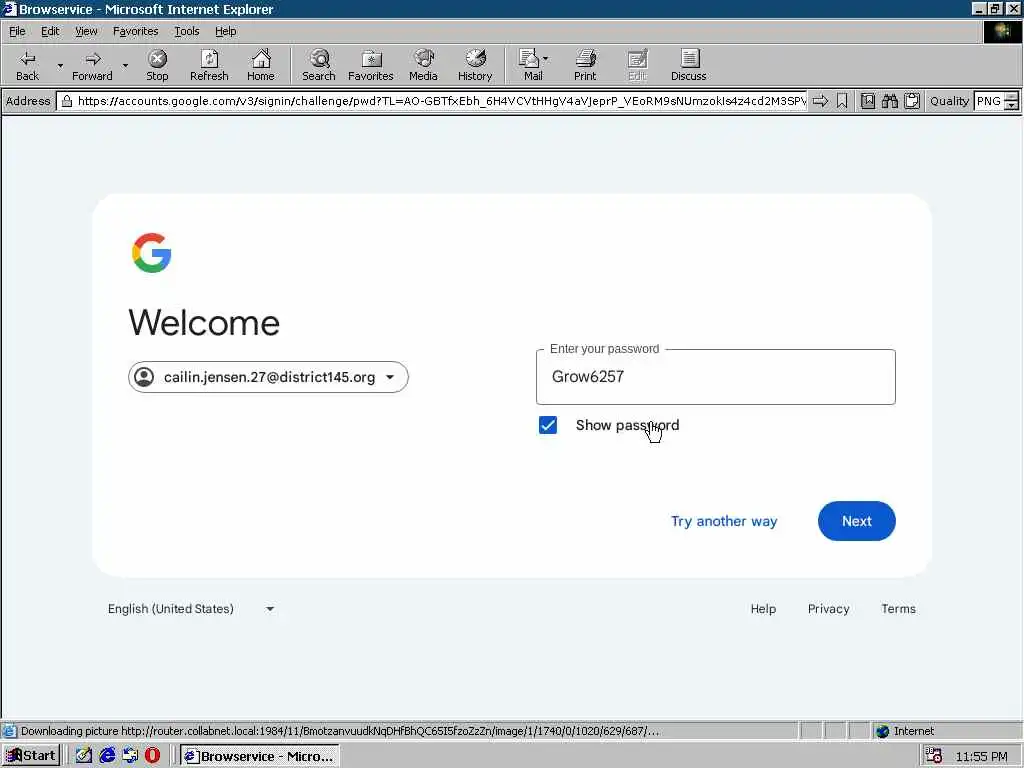
Task: Click the blue Next button
Action: point(856,521)
